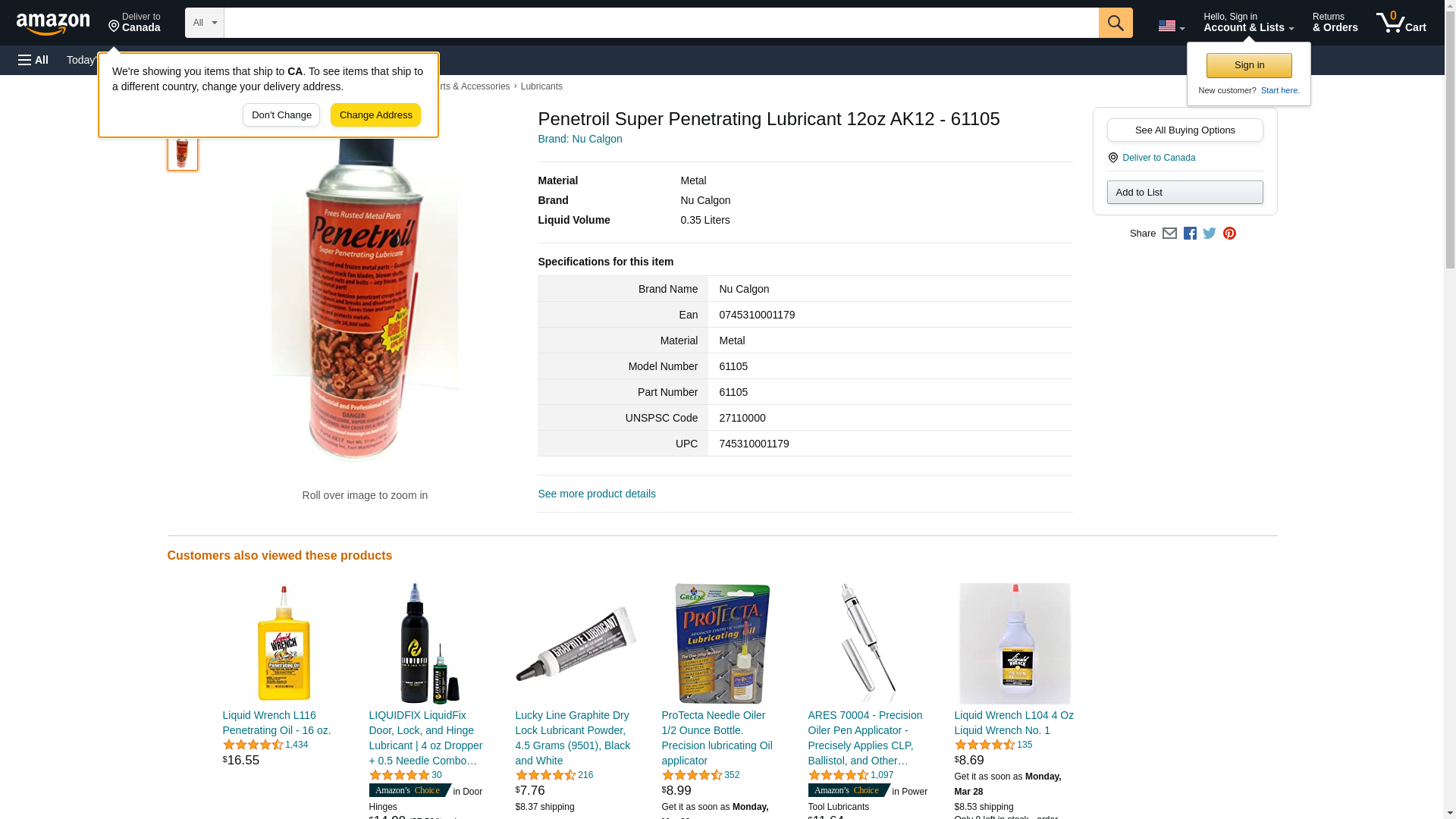Expand Account & Lists menu

click(x=1248, y=23)
